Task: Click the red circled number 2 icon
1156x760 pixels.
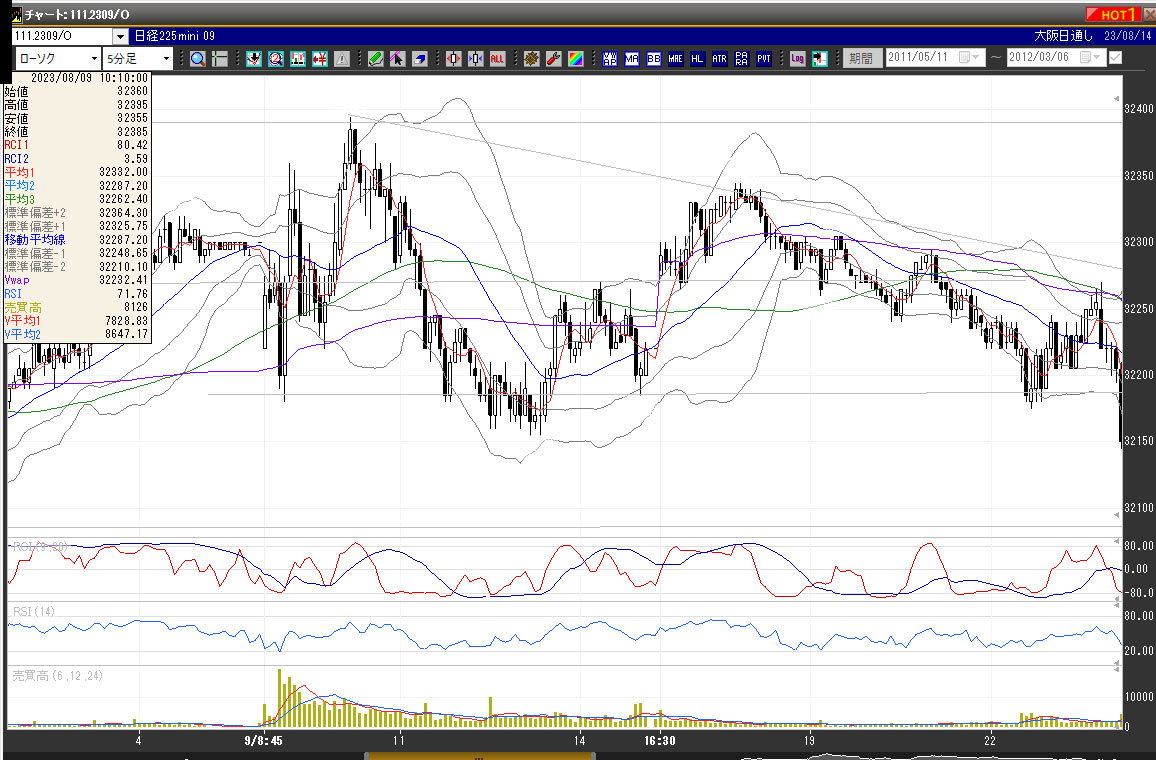Action: pos(276,59)
